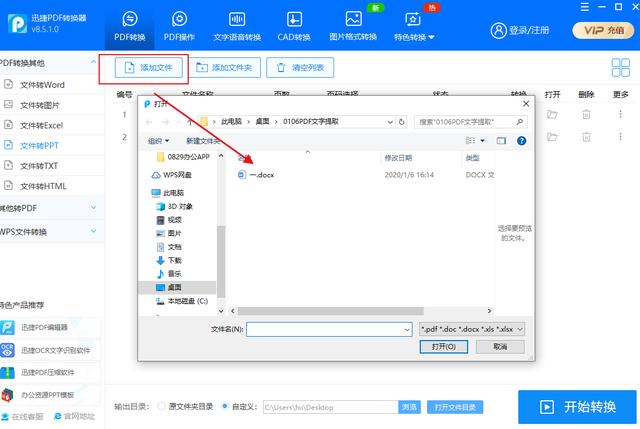Screen dimensions: 640x429
Task: Switch to 文字语音转换 tab
Action: [x=237, y=27]
